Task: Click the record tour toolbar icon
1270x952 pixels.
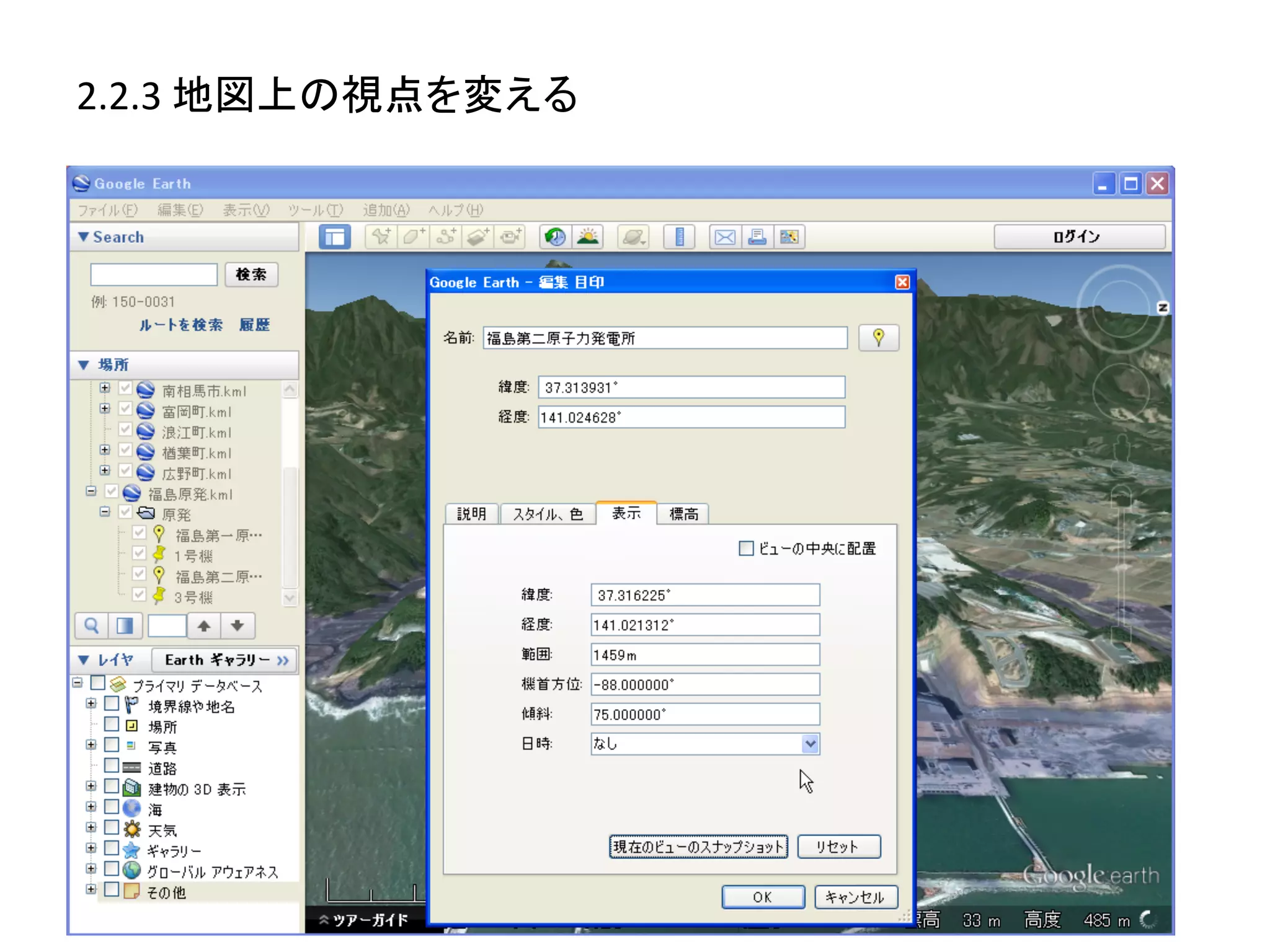Action: coord(510,237)
